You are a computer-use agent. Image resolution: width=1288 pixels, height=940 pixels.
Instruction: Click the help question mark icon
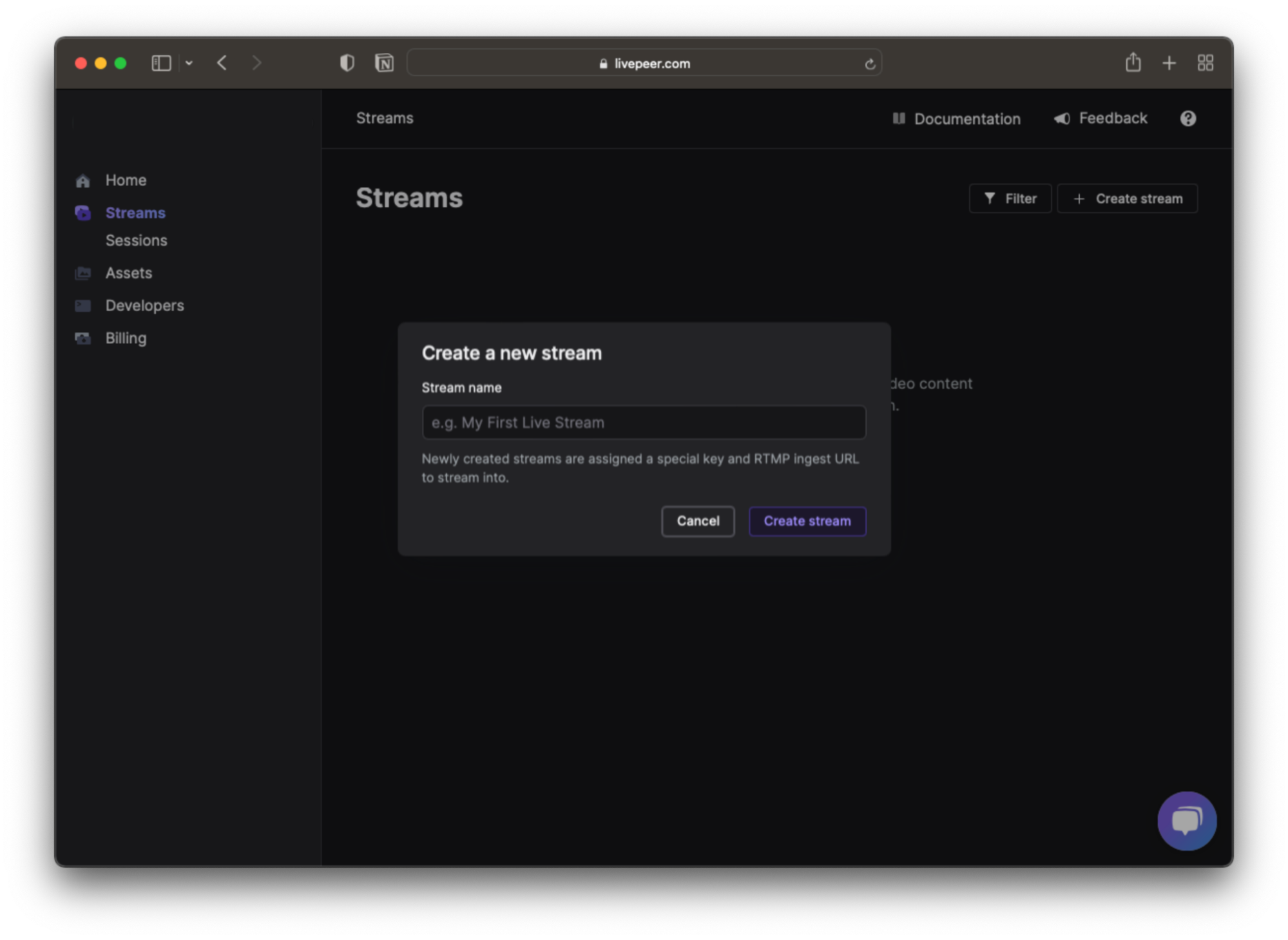pyautogui.click(x=1187, y=119)
